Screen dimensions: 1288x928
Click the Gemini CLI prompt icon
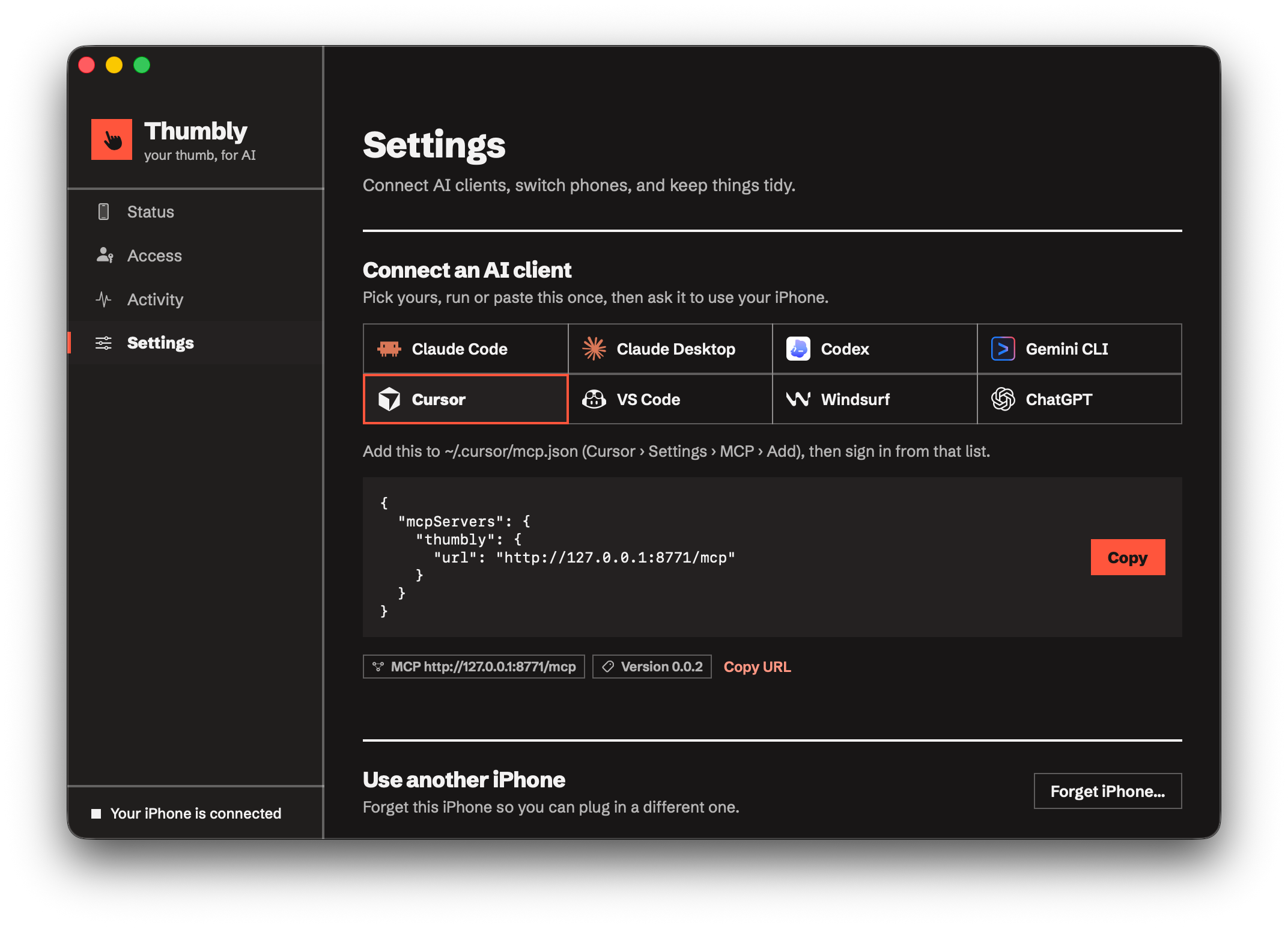1003,349
